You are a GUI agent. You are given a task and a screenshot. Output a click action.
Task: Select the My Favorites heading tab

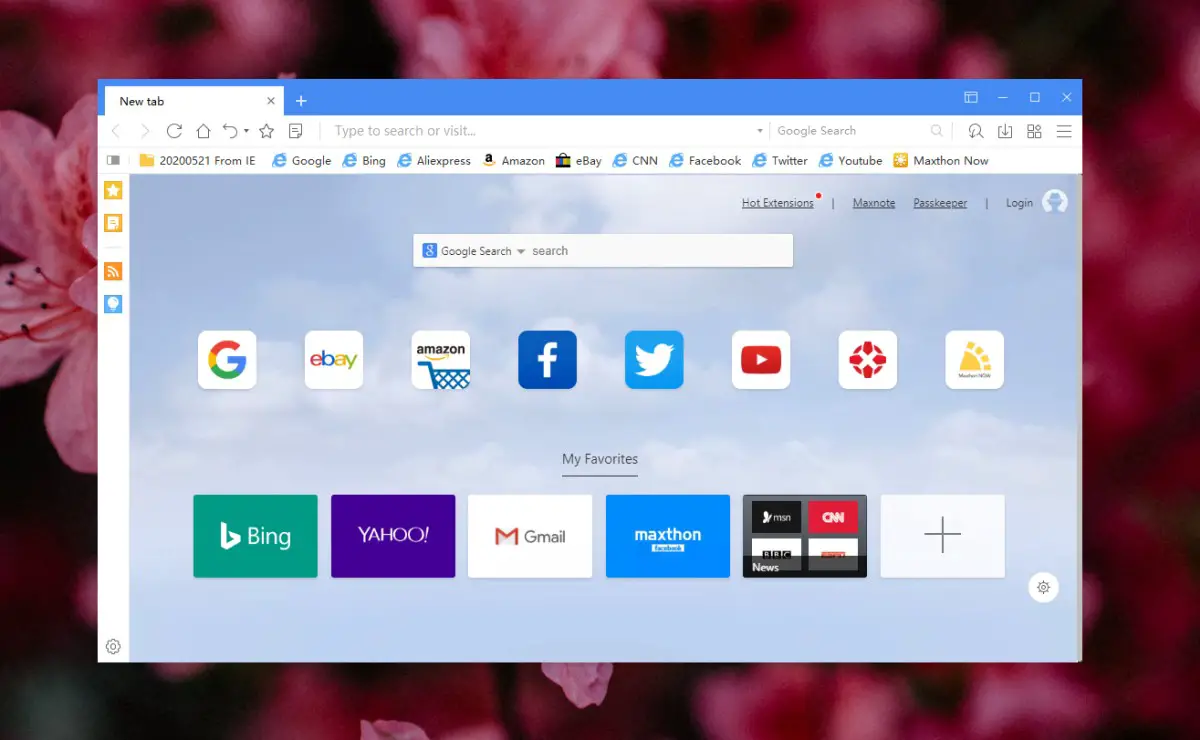(600, 459)
